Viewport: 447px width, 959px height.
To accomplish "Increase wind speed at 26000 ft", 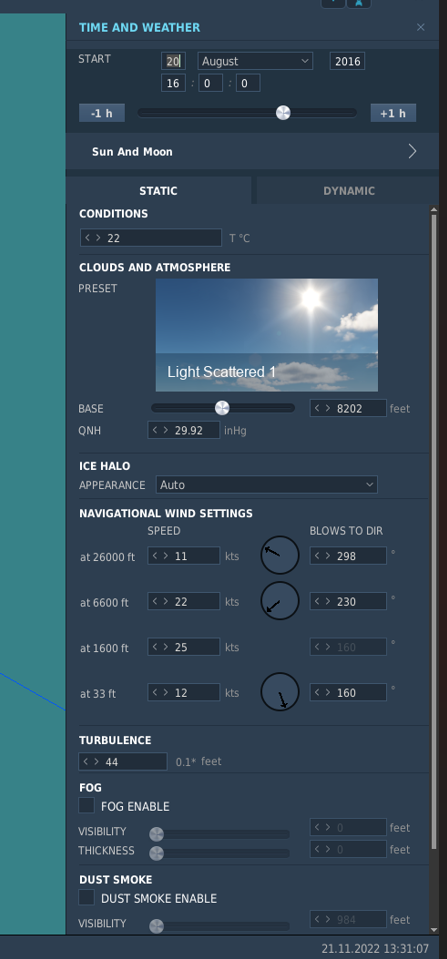I will pos(166,556).
